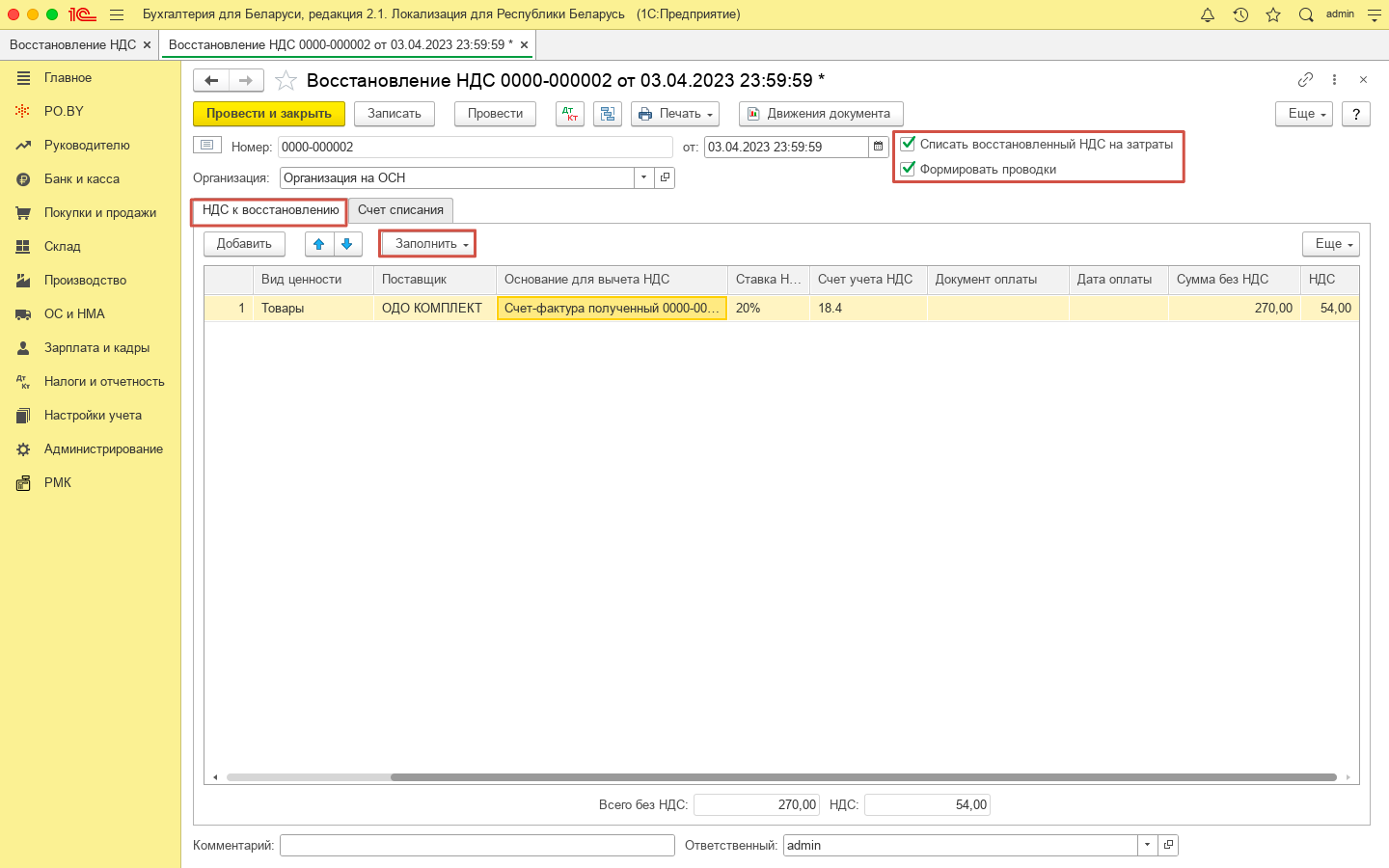Image resolution: width=1389 pixels, height=868 pixels.
Task: Click into the Комментарий input field
Action: pyautogui.click(x=477, y=846)
